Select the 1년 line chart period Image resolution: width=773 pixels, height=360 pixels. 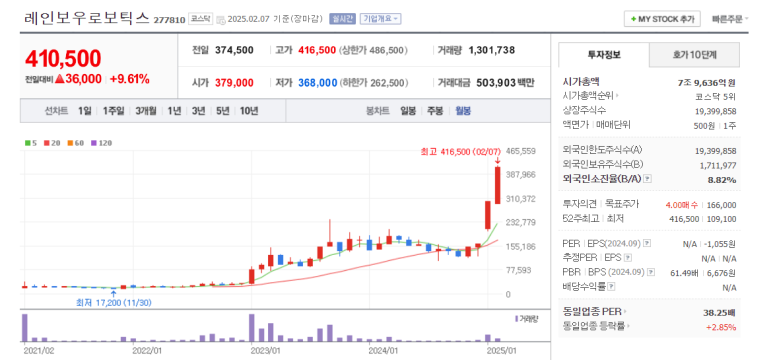click(x=174, y=111)
